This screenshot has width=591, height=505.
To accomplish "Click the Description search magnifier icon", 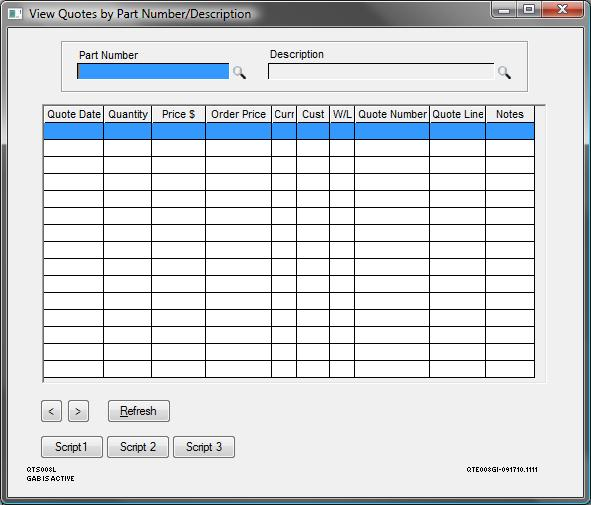I will [x=504, y=72].
